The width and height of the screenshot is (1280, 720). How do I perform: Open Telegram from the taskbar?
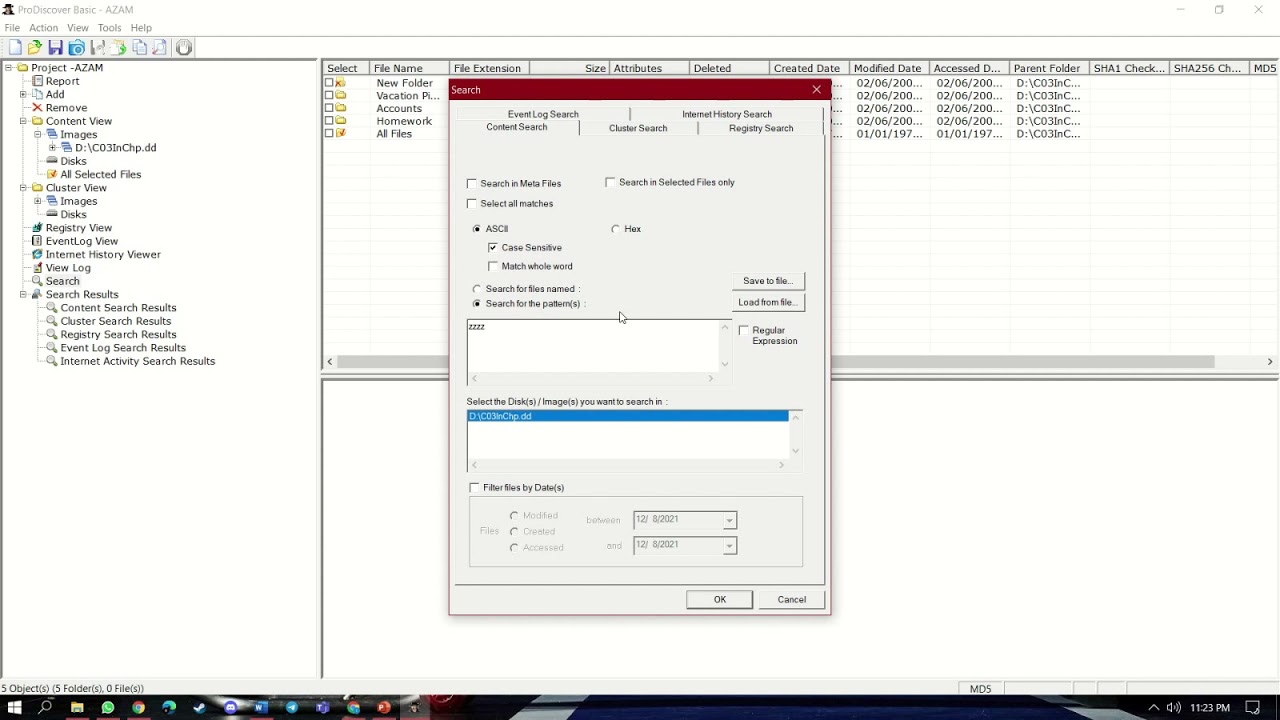tap(292, 708)
